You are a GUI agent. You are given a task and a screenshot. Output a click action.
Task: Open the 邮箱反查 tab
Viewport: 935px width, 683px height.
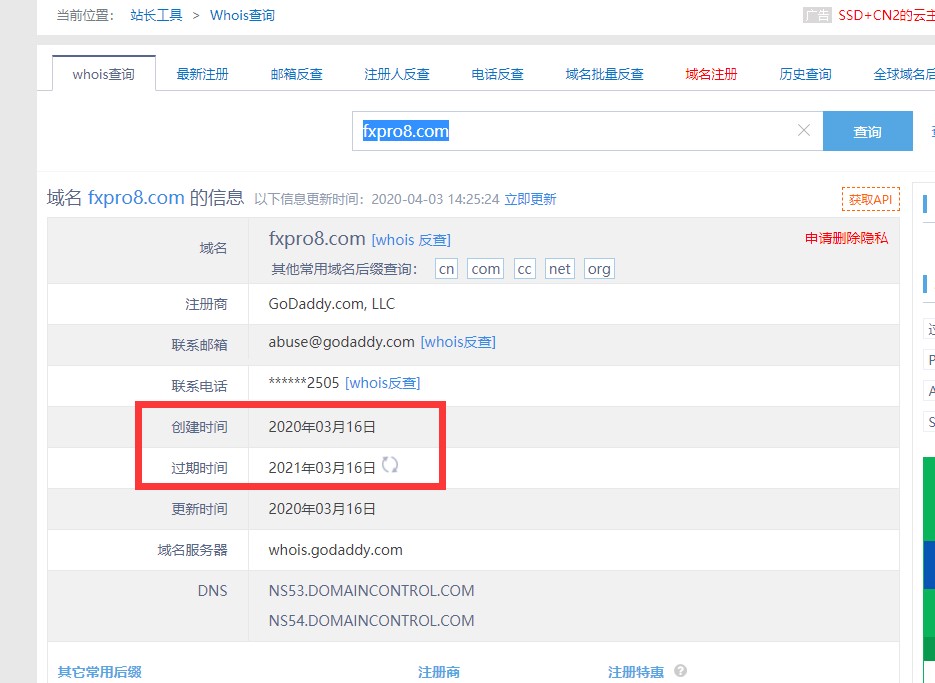point(296,74)
